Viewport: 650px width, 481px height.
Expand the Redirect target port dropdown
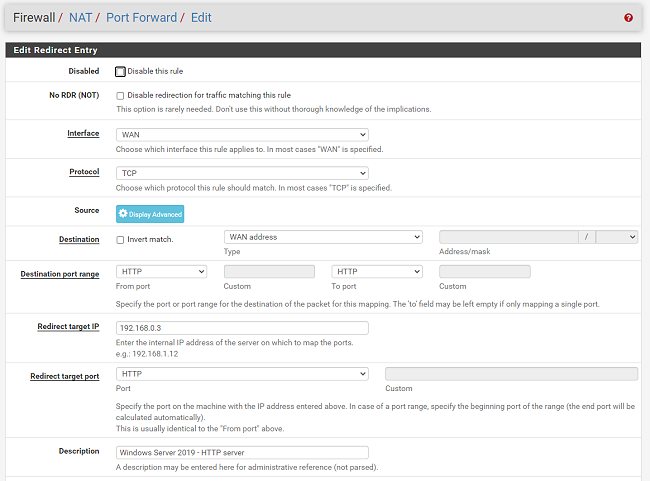[x=242, y=374]
